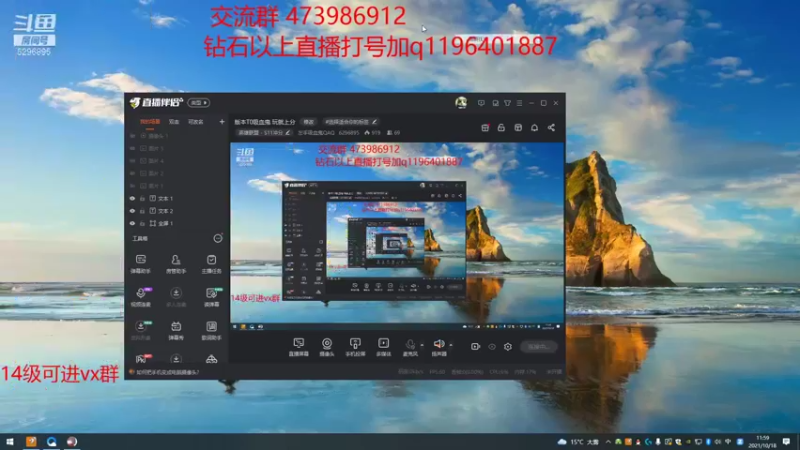
Task: Click the stream preview canvas
Action: pos(397,236)
